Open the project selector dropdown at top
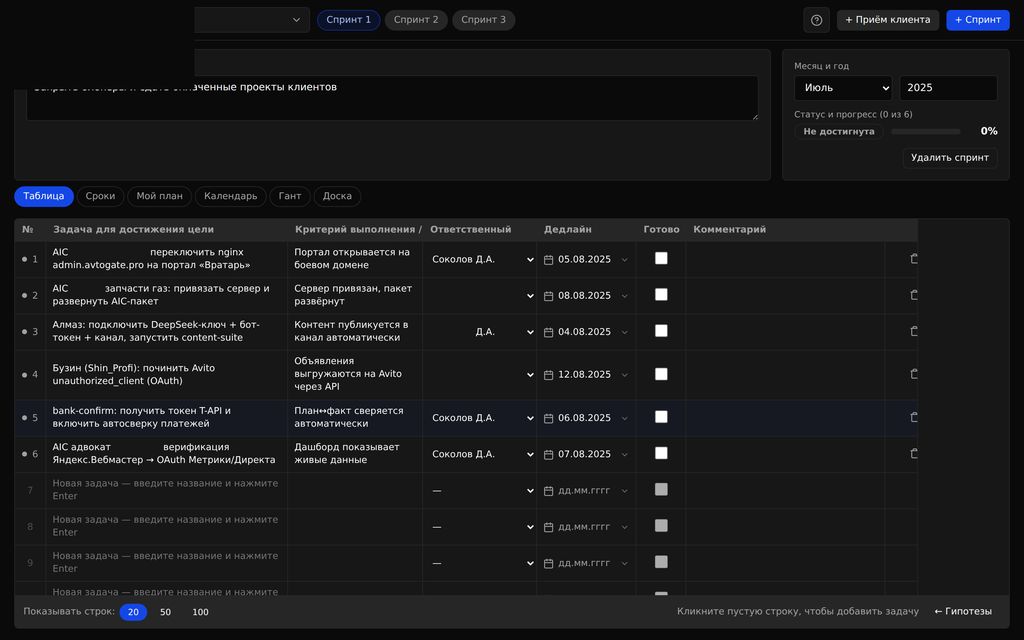The height and width of the screenshot is (640, 1024). pyautogui.click(x=252, y=20)
